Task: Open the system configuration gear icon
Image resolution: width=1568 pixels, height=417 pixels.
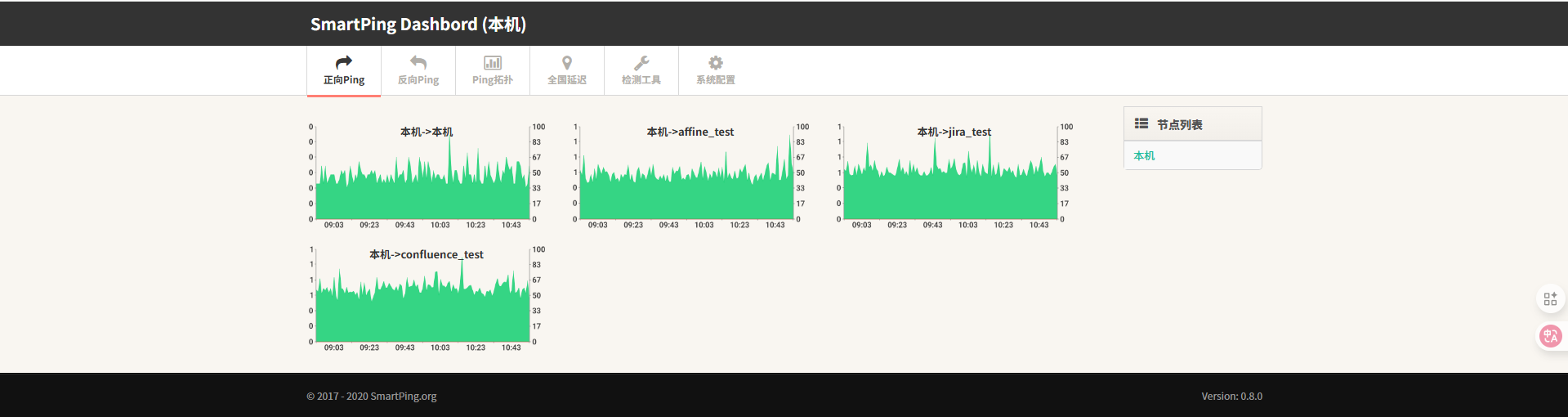Action: tap(715, 62)
